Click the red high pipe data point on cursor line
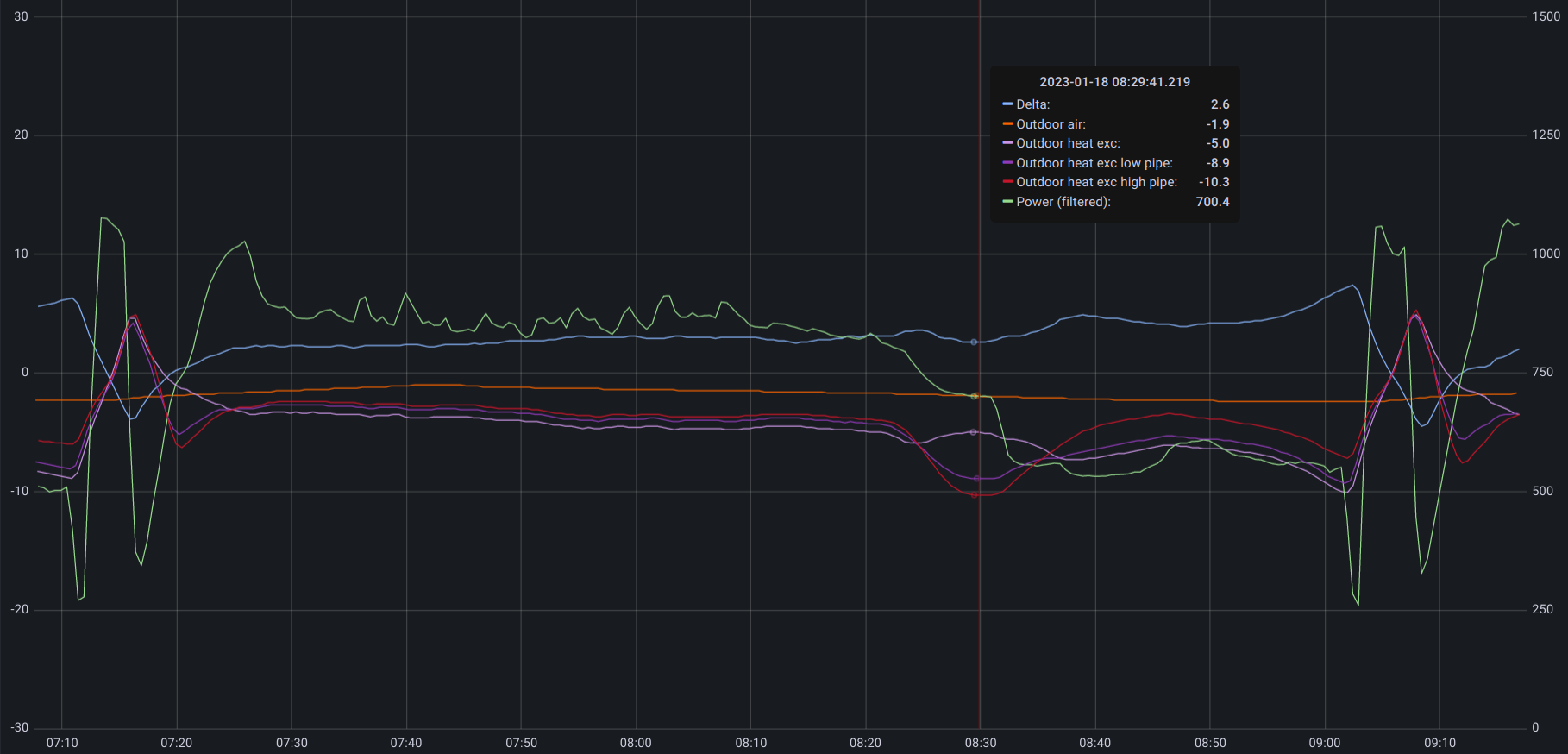 point(975,495)
